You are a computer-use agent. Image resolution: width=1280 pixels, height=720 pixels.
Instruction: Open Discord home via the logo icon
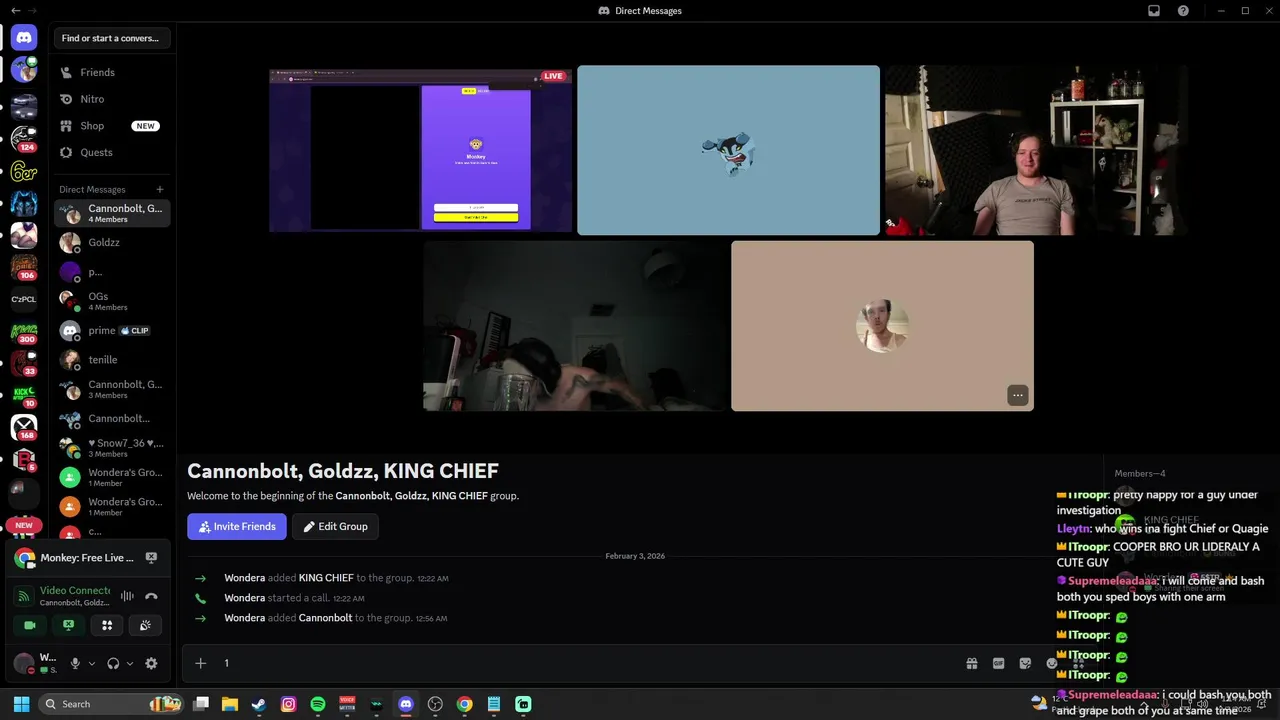(x=24, y=38)
